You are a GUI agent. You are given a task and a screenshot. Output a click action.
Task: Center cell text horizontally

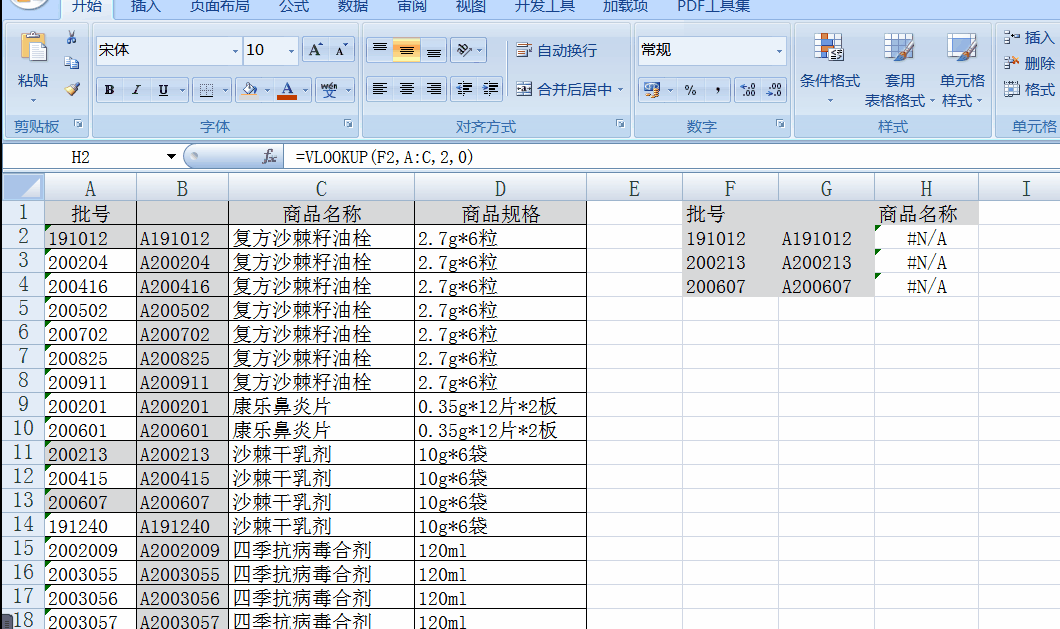click(x=406, y=89)
